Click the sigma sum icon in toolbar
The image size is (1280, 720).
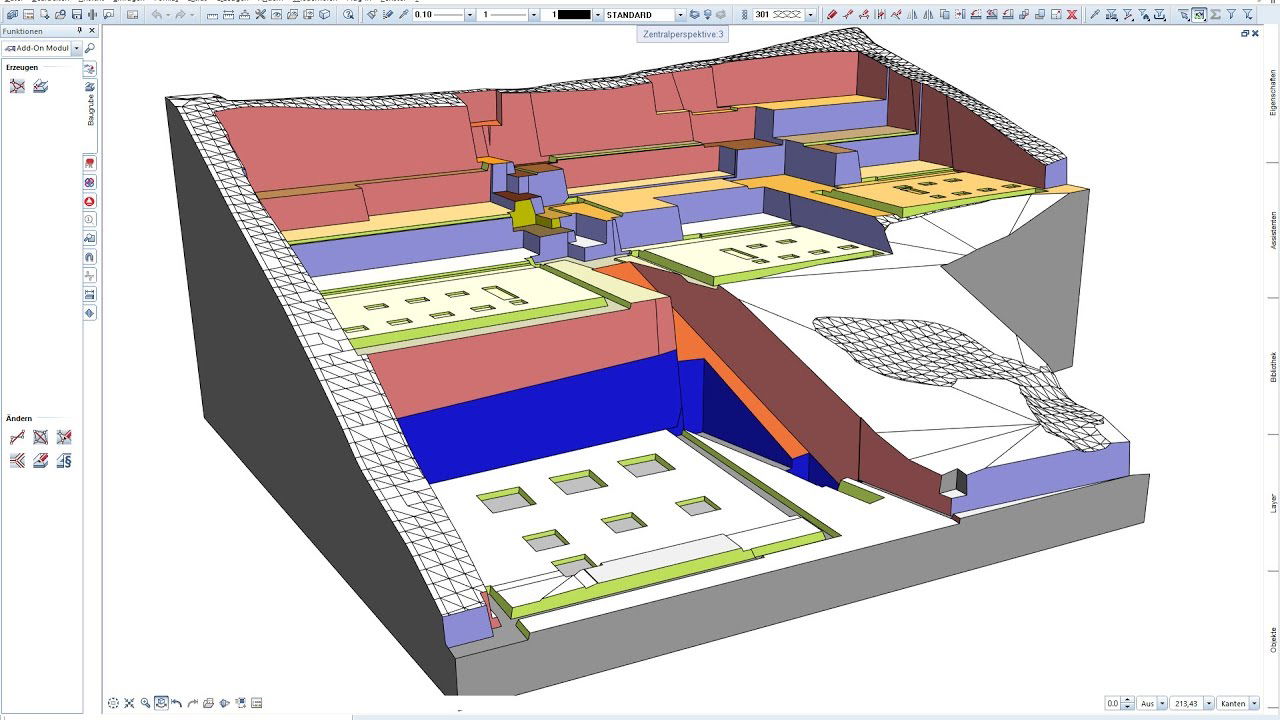[x=1215, y=15]
